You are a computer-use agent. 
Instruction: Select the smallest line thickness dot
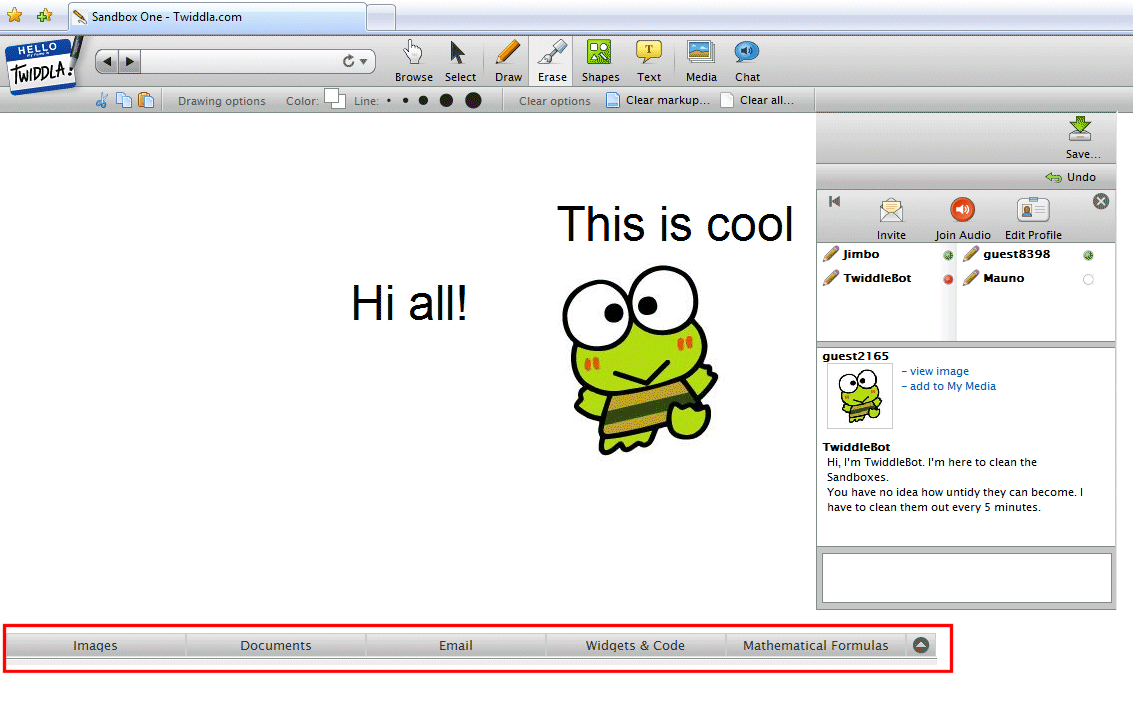[389, 100]
